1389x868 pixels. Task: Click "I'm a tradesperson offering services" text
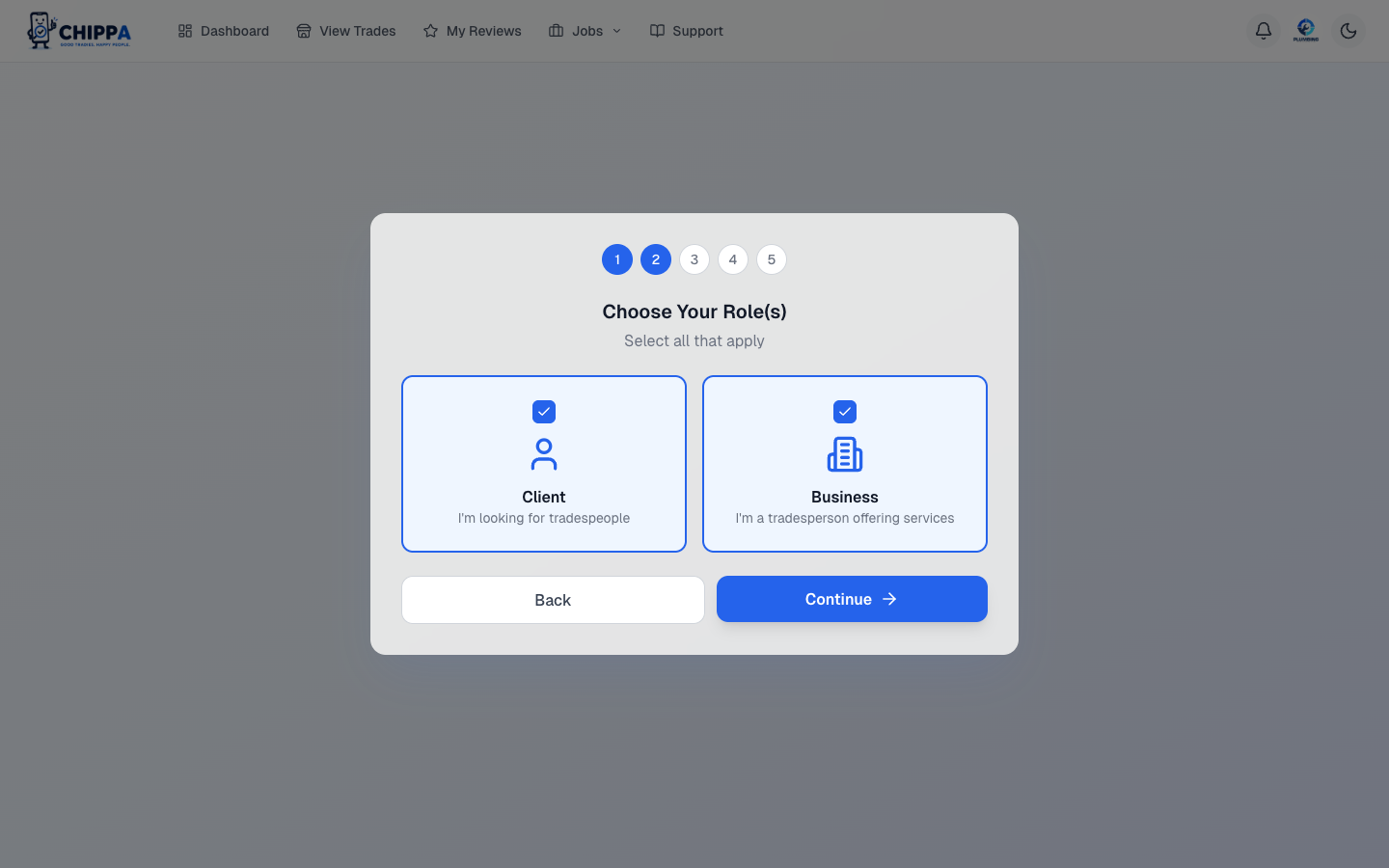(845, 518)
